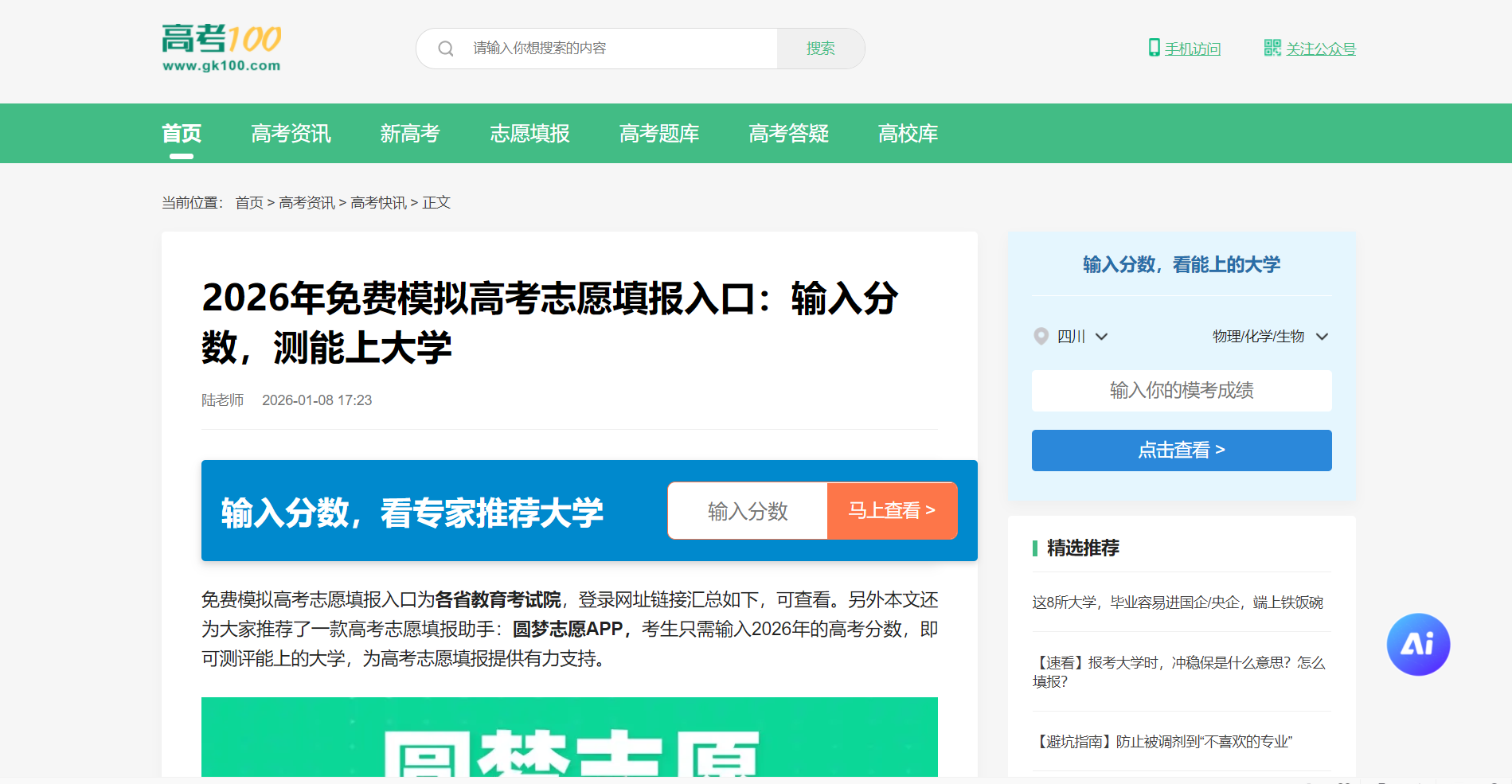Click the magnifier icon in search bar

pos(446,49)
